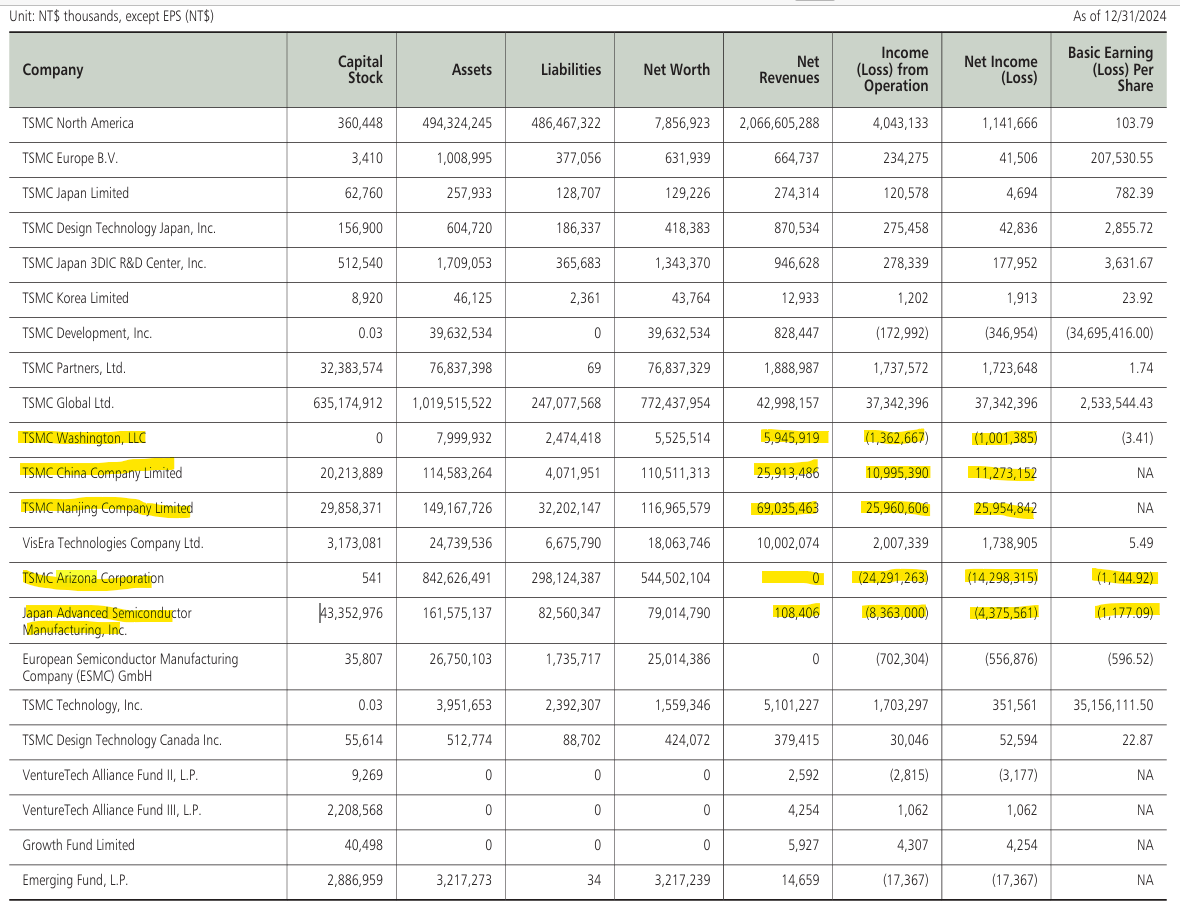
Task: Select European Semiconductor Manufacturing Company name
Action: 130,667
